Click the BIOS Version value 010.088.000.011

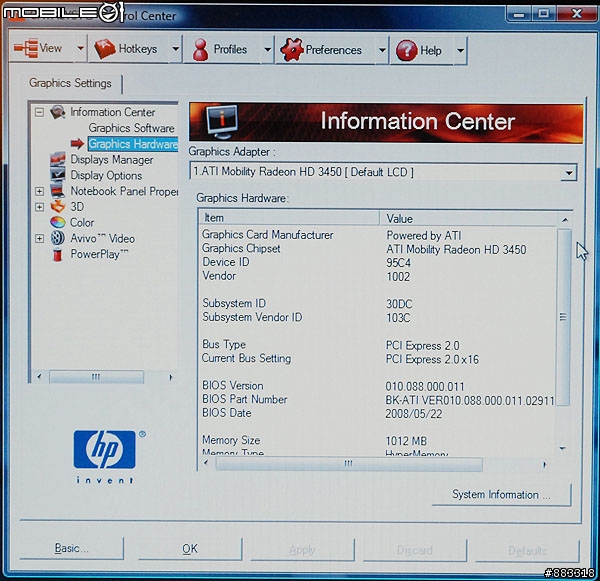point(425,387)
